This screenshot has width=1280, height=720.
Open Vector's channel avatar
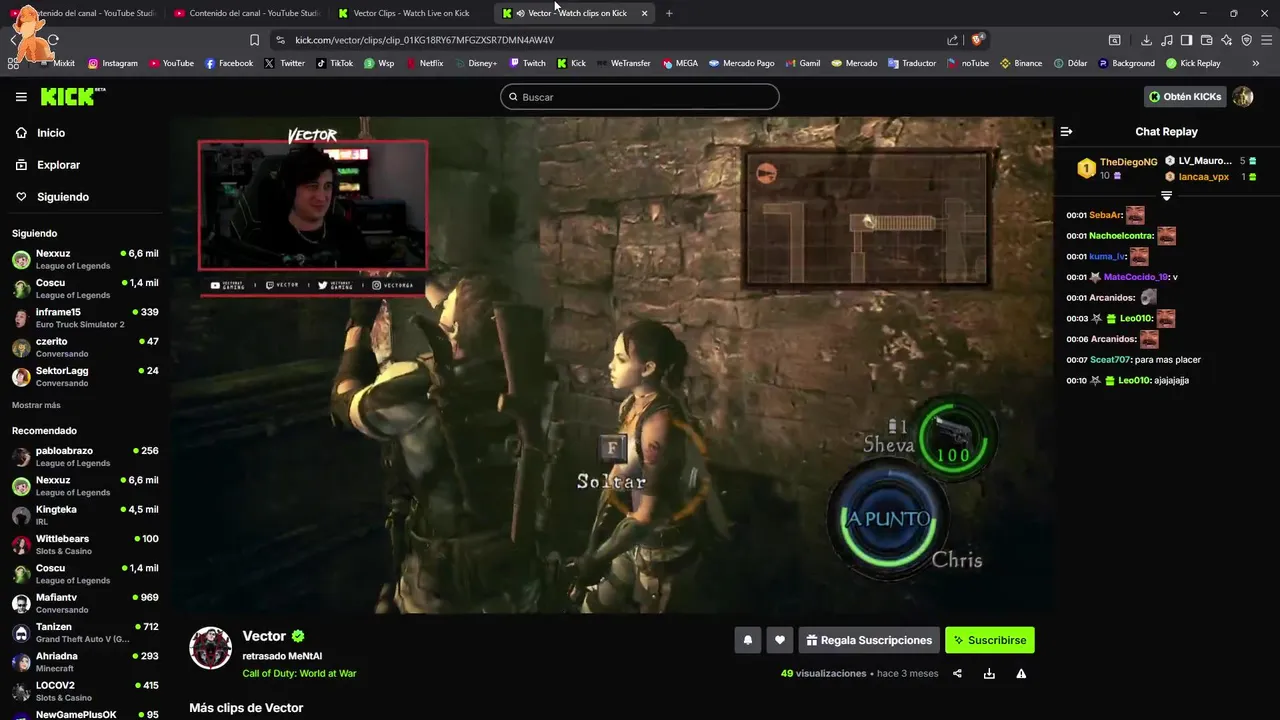click(x=211, y=648)
